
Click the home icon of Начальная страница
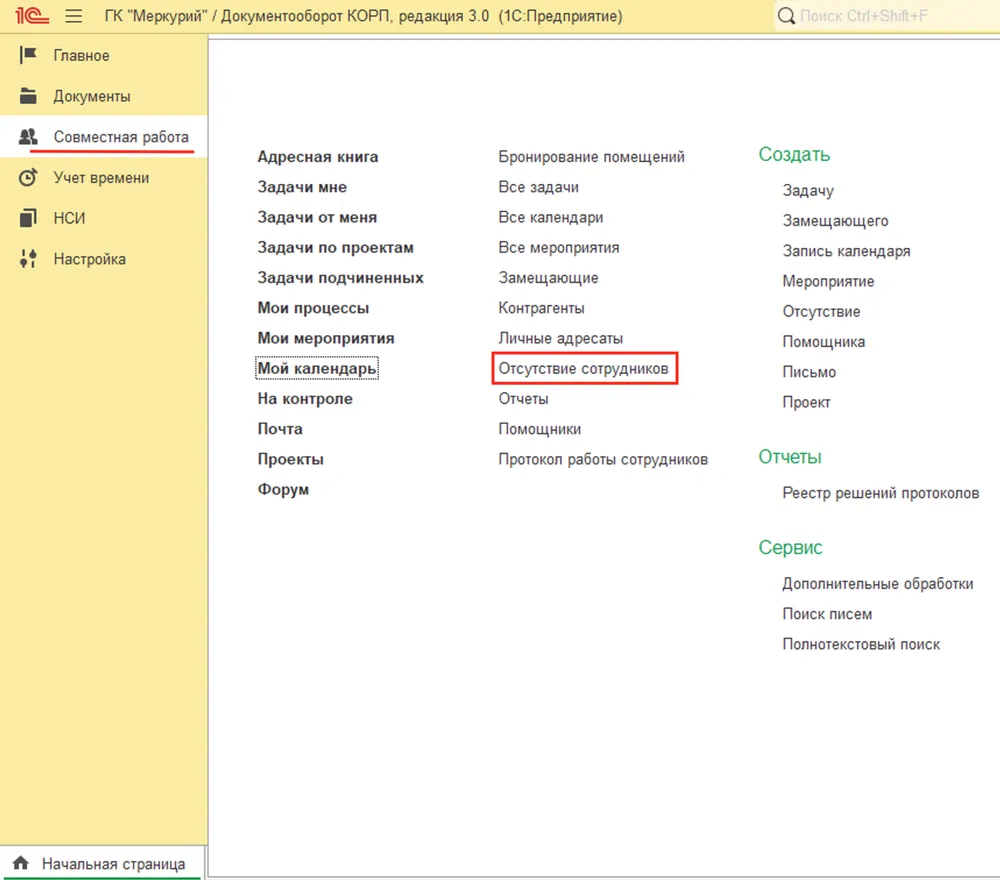(20, 863)
